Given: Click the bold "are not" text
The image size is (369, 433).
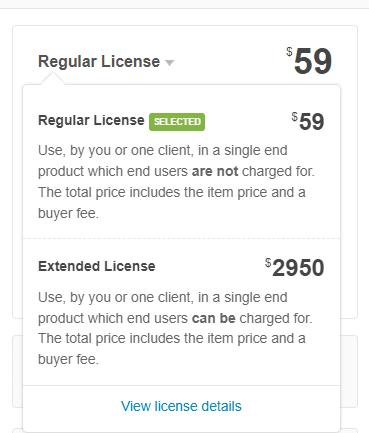Looking at the screenshot, I should tap(215, 171).
